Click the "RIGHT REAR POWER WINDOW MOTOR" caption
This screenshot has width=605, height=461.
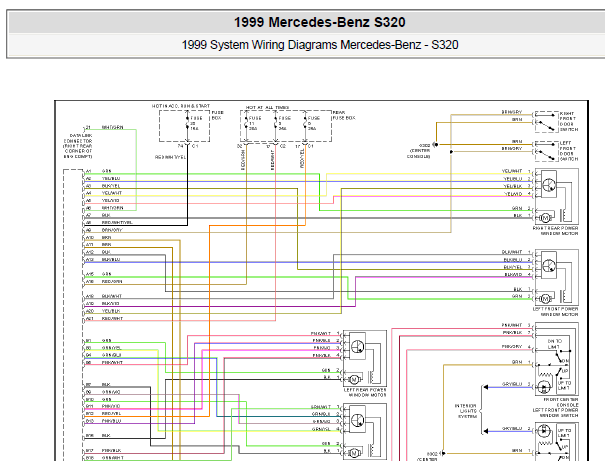(555, 231)
